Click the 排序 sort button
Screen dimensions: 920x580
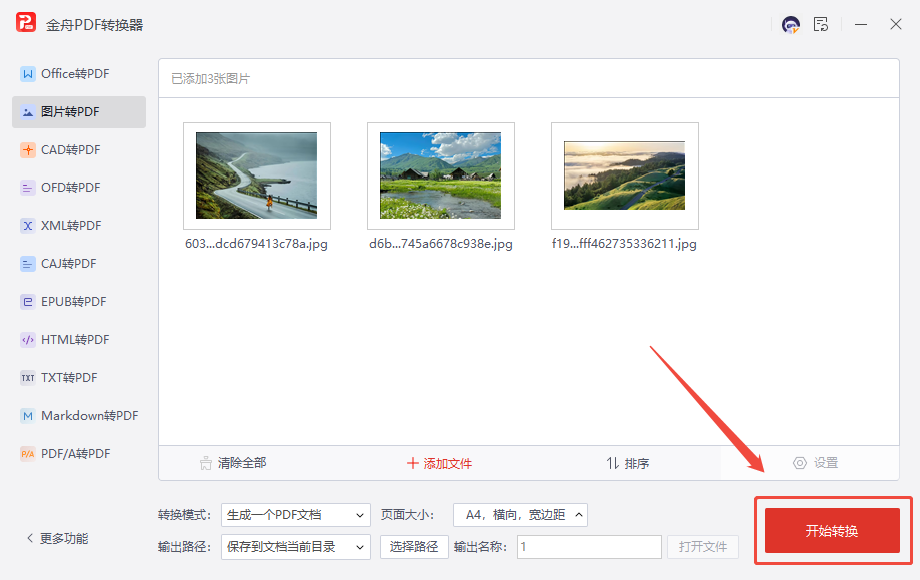point(628,463)
